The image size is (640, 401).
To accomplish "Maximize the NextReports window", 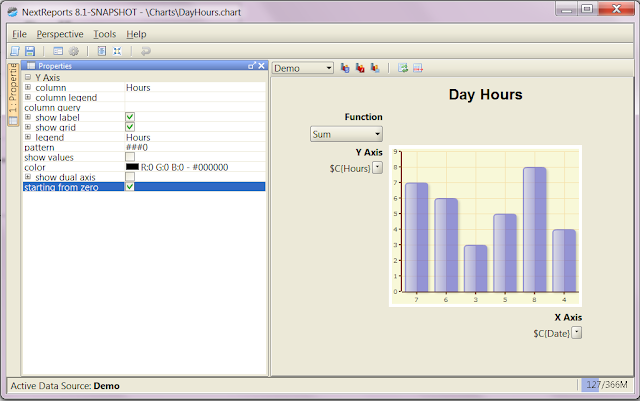I will [587, 9].
